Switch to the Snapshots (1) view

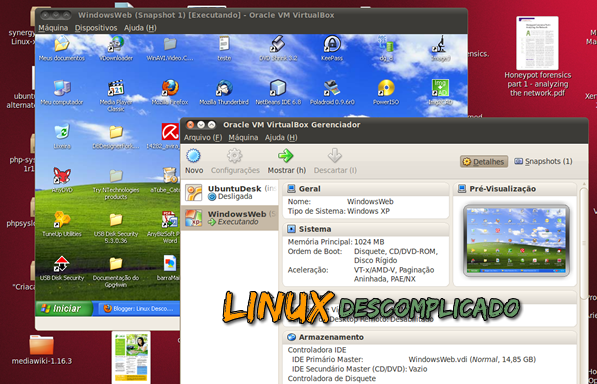point(543,161)
